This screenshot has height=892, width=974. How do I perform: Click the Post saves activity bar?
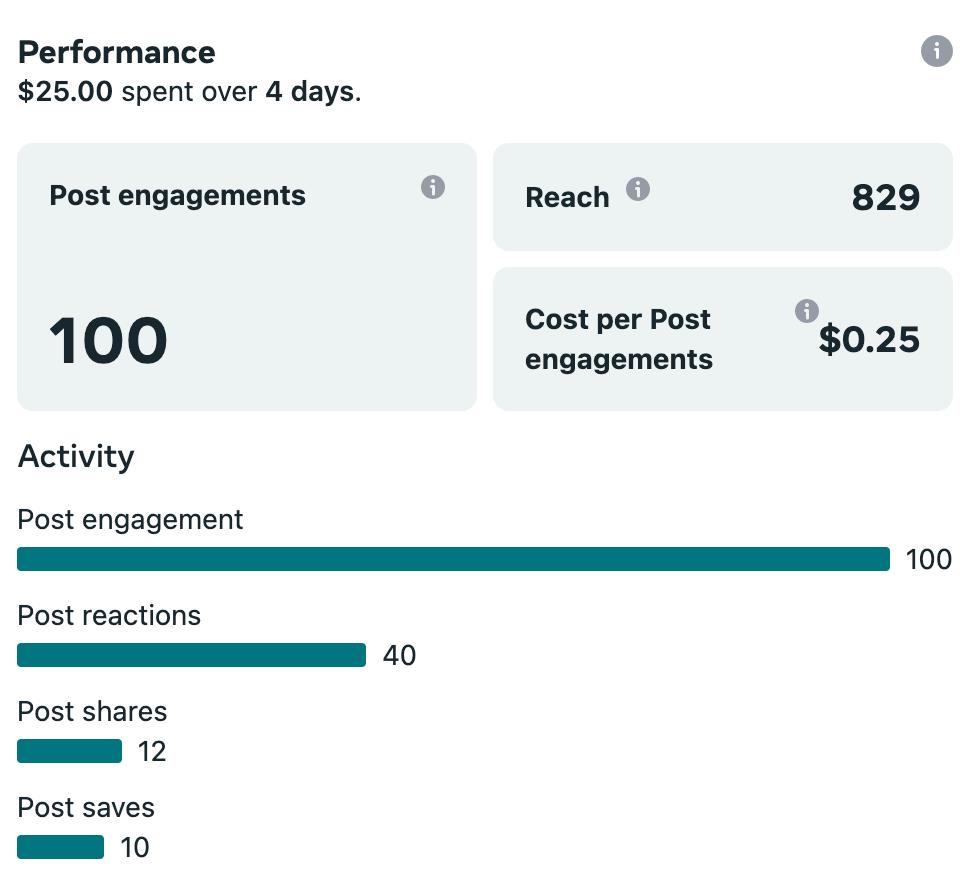pyautogui.click(x=60, y=847)
